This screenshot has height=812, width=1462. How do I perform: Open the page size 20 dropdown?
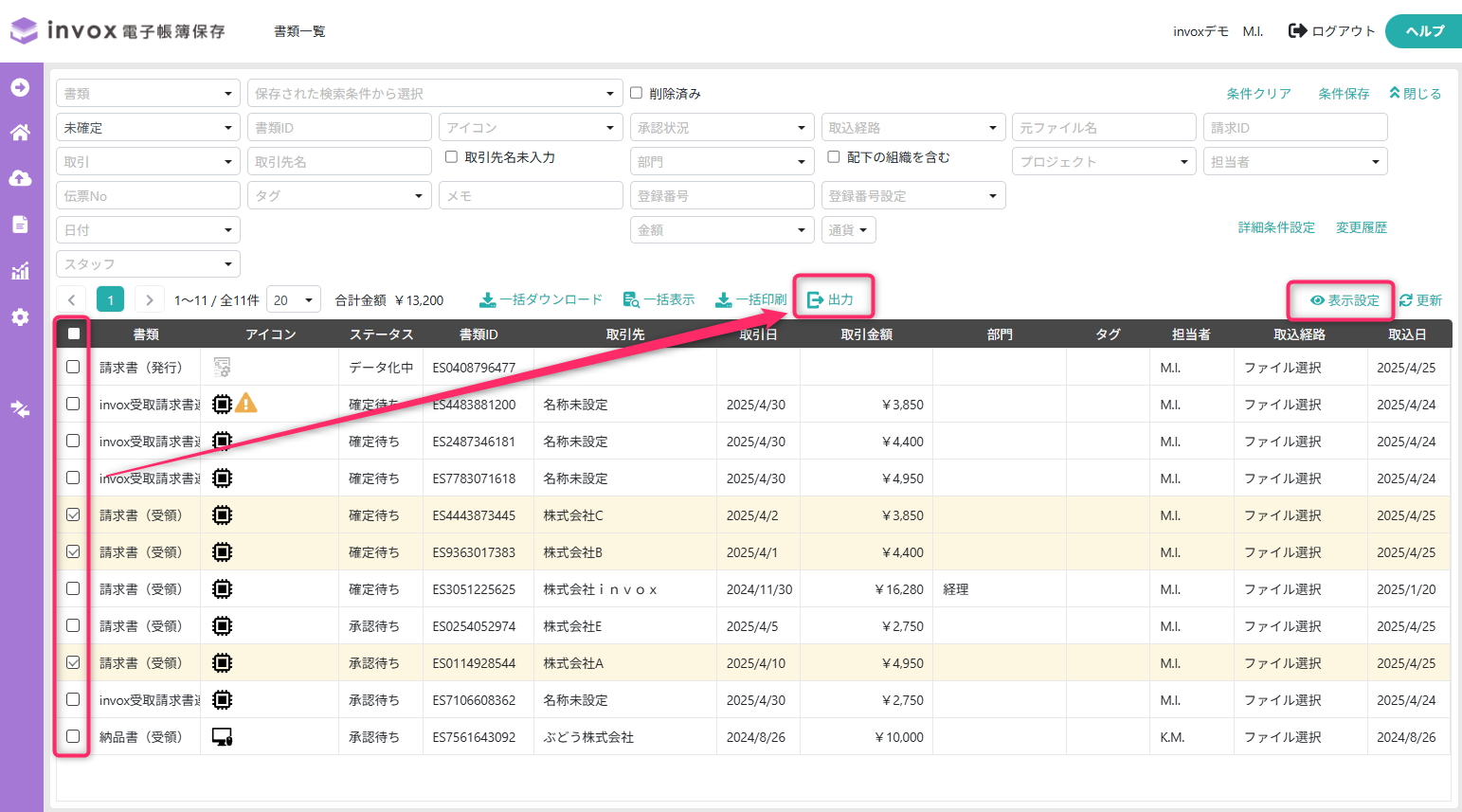294,300
